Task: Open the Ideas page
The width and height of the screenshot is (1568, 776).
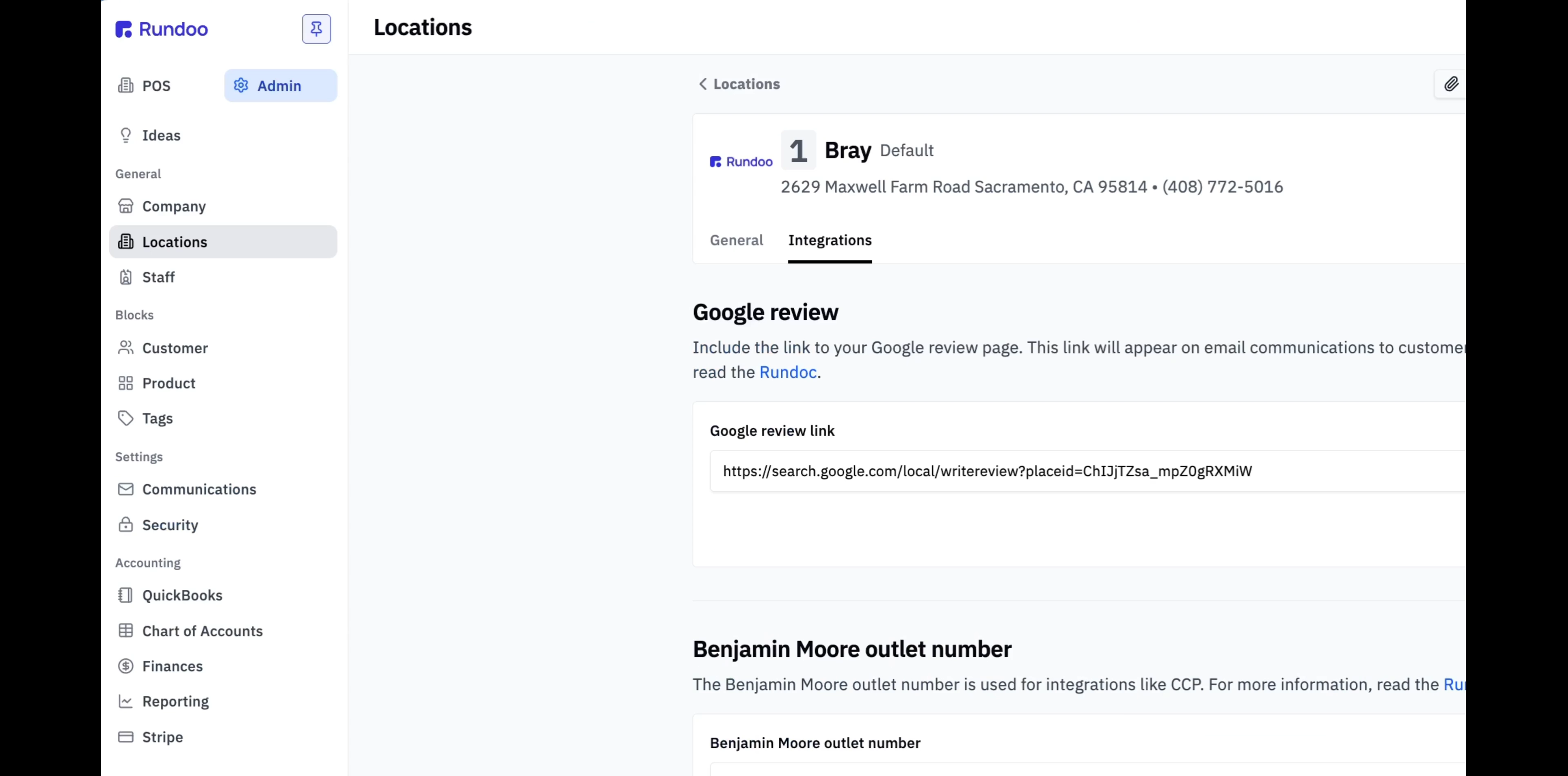Action: pyautogui.click(x=223, y=135)
